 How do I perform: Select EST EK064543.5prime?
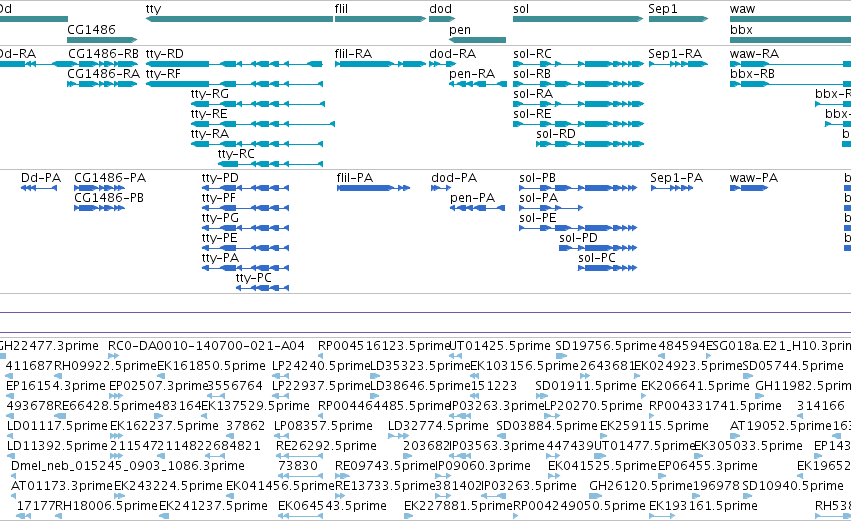click(332, 506)
